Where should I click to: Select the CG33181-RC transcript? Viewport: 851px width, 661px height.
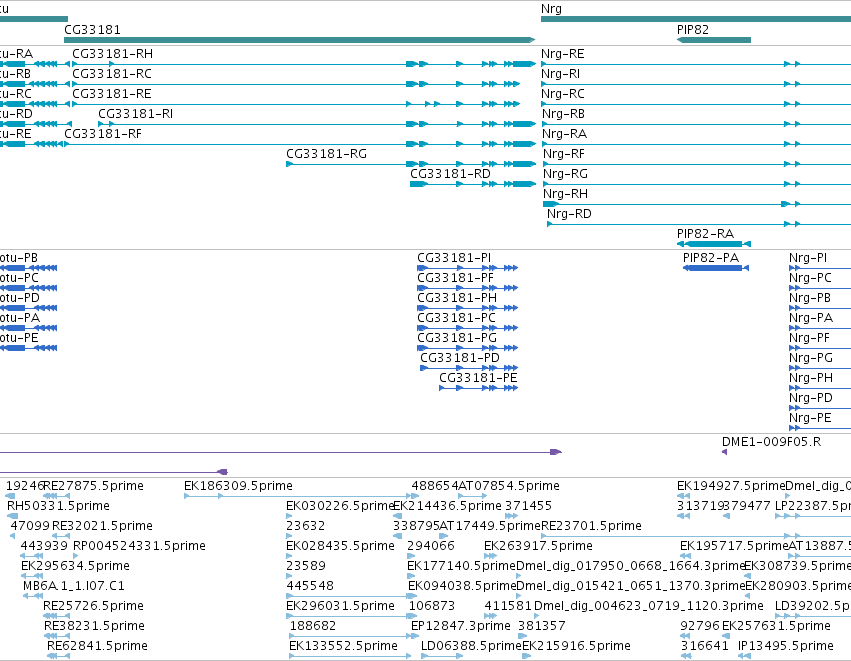(296, 84)
